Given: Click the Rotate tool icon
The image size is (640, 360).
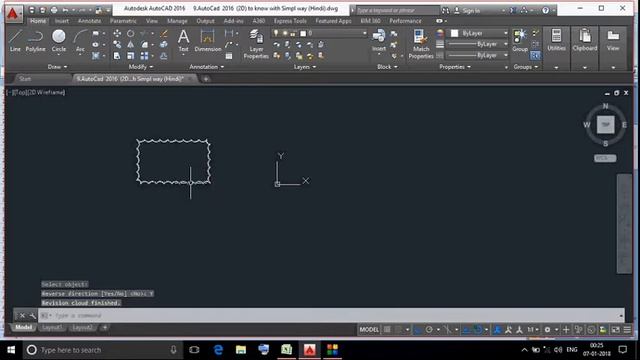Looking at the screenshot, I should pos(131,33).
